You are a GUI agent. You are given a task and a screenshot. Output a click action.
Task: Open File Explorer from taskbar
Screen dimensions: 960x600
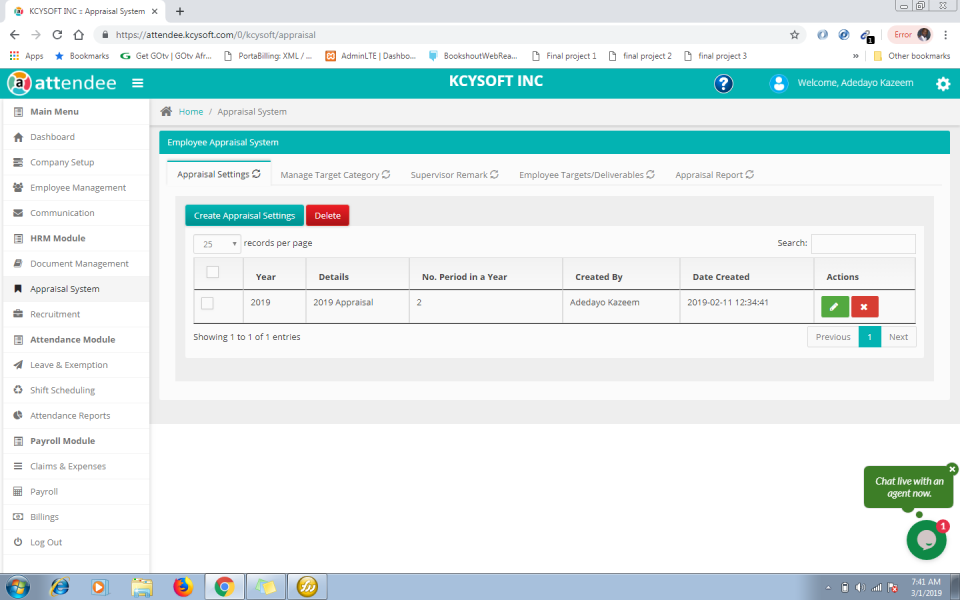(142, 587)
